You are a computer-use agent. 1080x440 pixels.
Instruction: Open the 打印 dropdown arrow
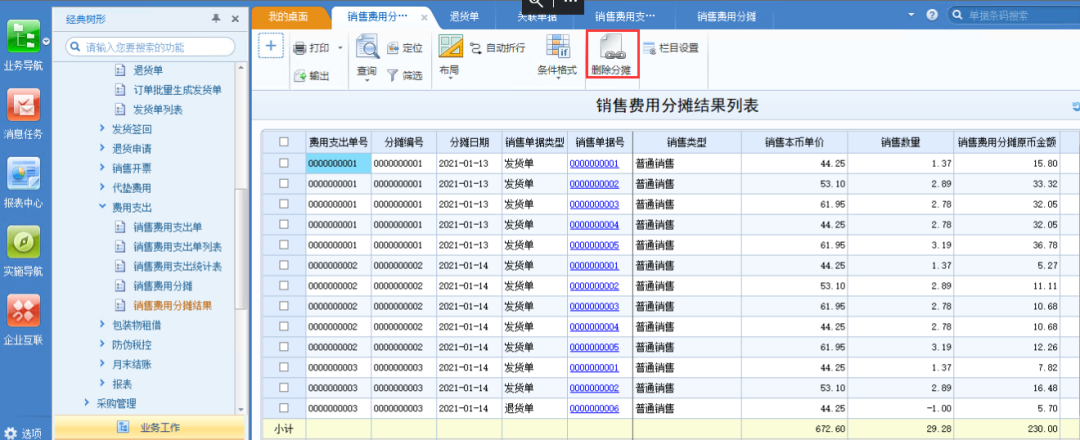pyautogui.click(x=340, y=48)
